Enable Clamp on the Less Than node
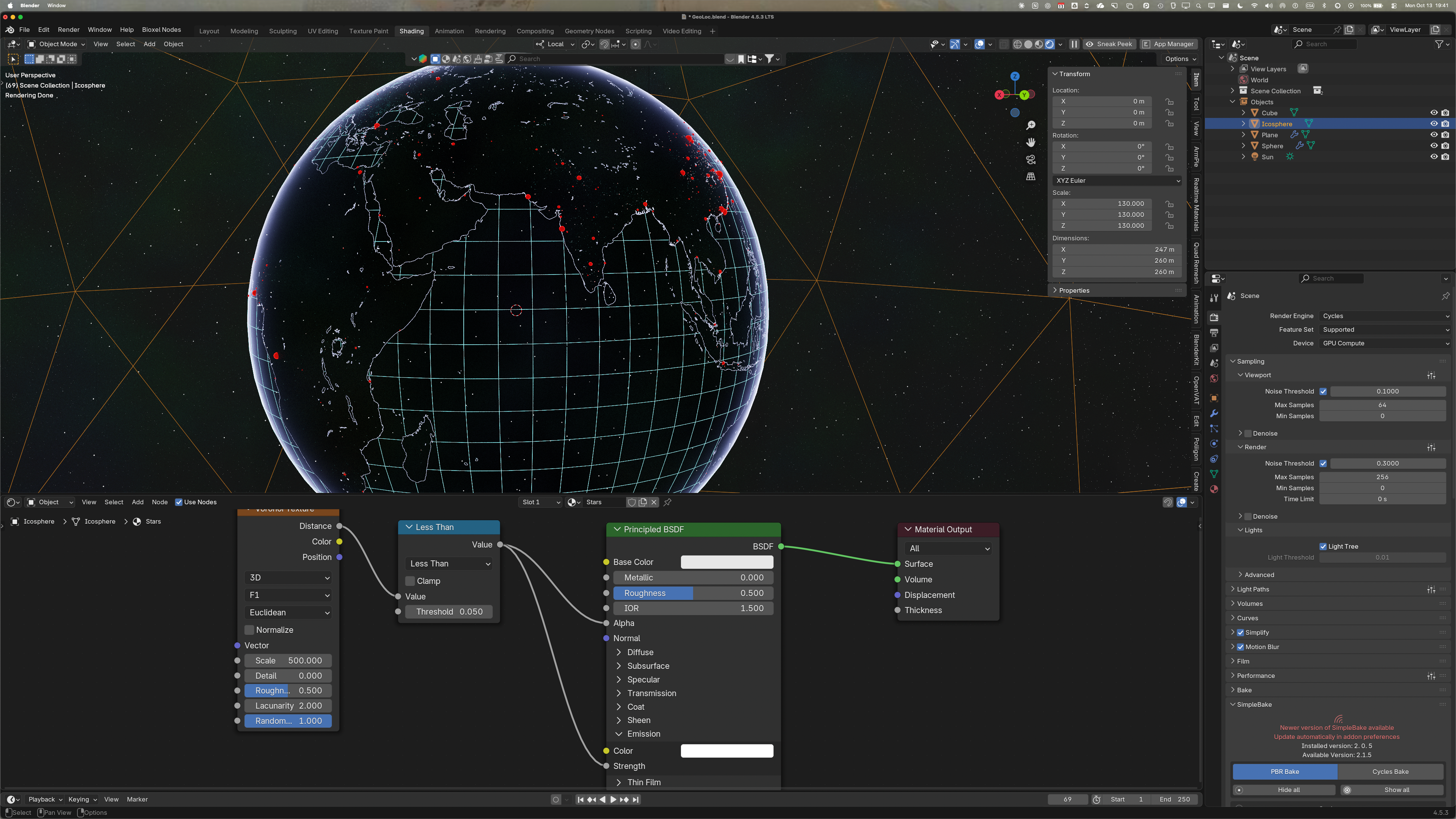The height and width of the screenshot is (819, 1456). tap(410, 581)
